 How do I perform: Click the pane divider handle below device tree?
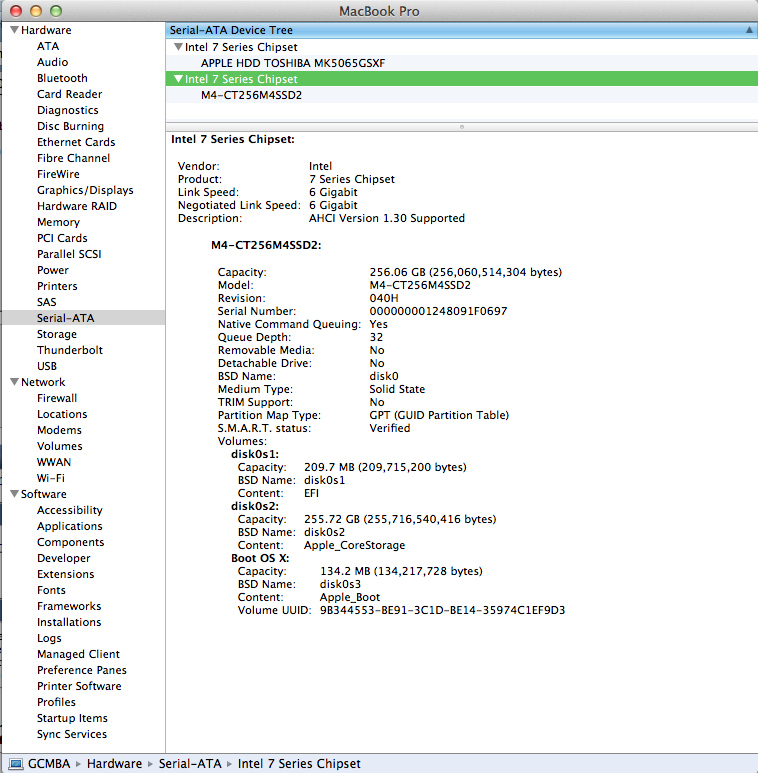tap(462, 127)
